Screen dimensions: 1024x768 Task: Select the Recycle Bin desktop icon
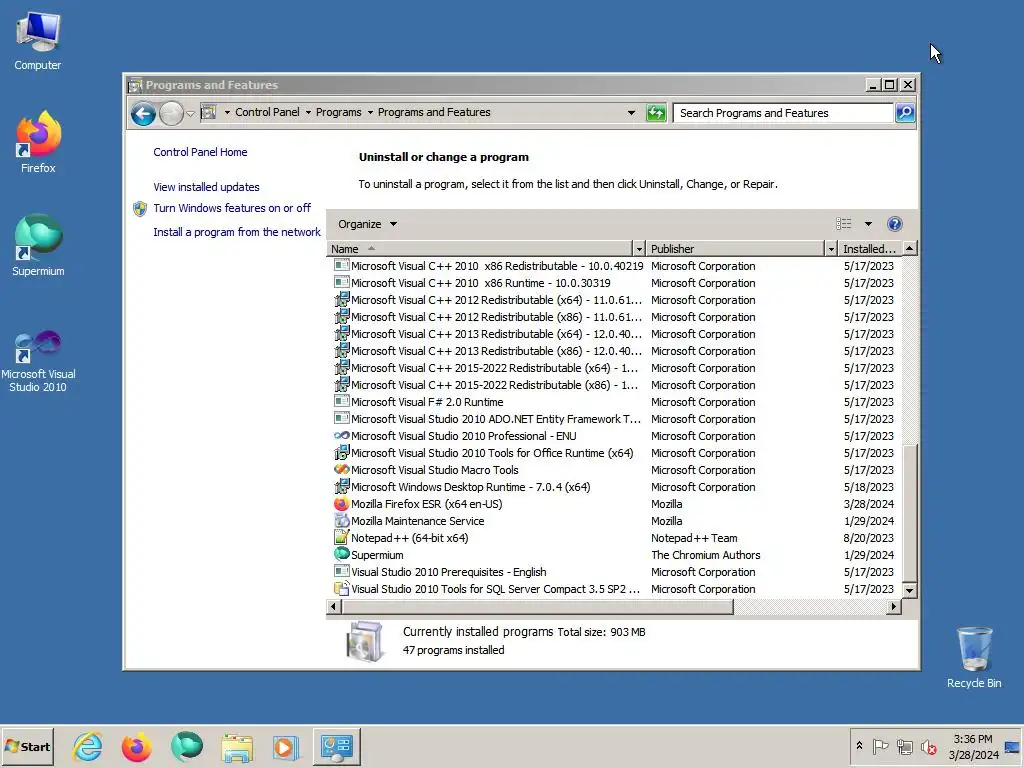974,658
